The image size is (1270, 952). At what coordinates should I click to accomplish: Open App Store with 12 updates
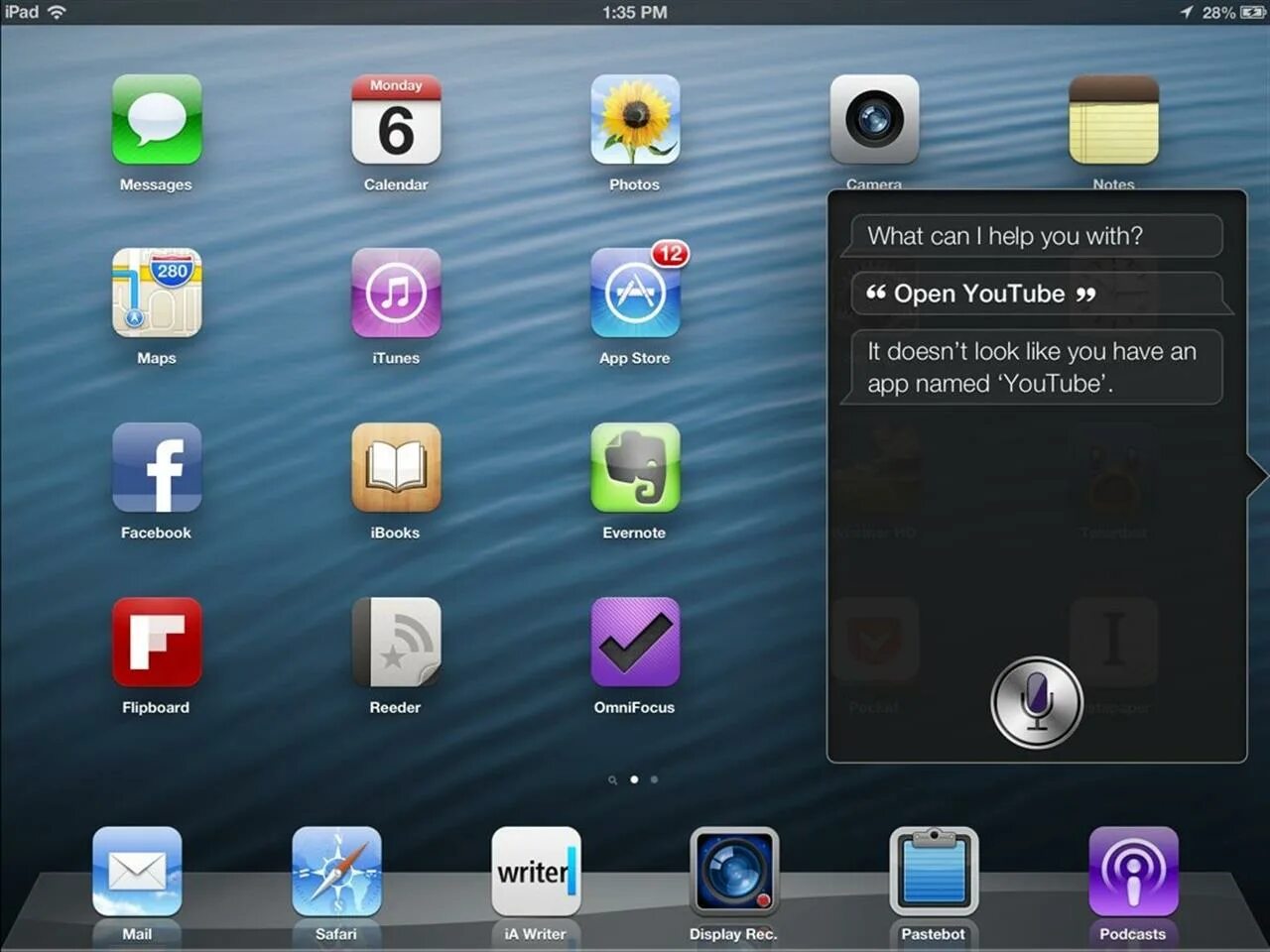pyautogui.click(x=635, y=294)
